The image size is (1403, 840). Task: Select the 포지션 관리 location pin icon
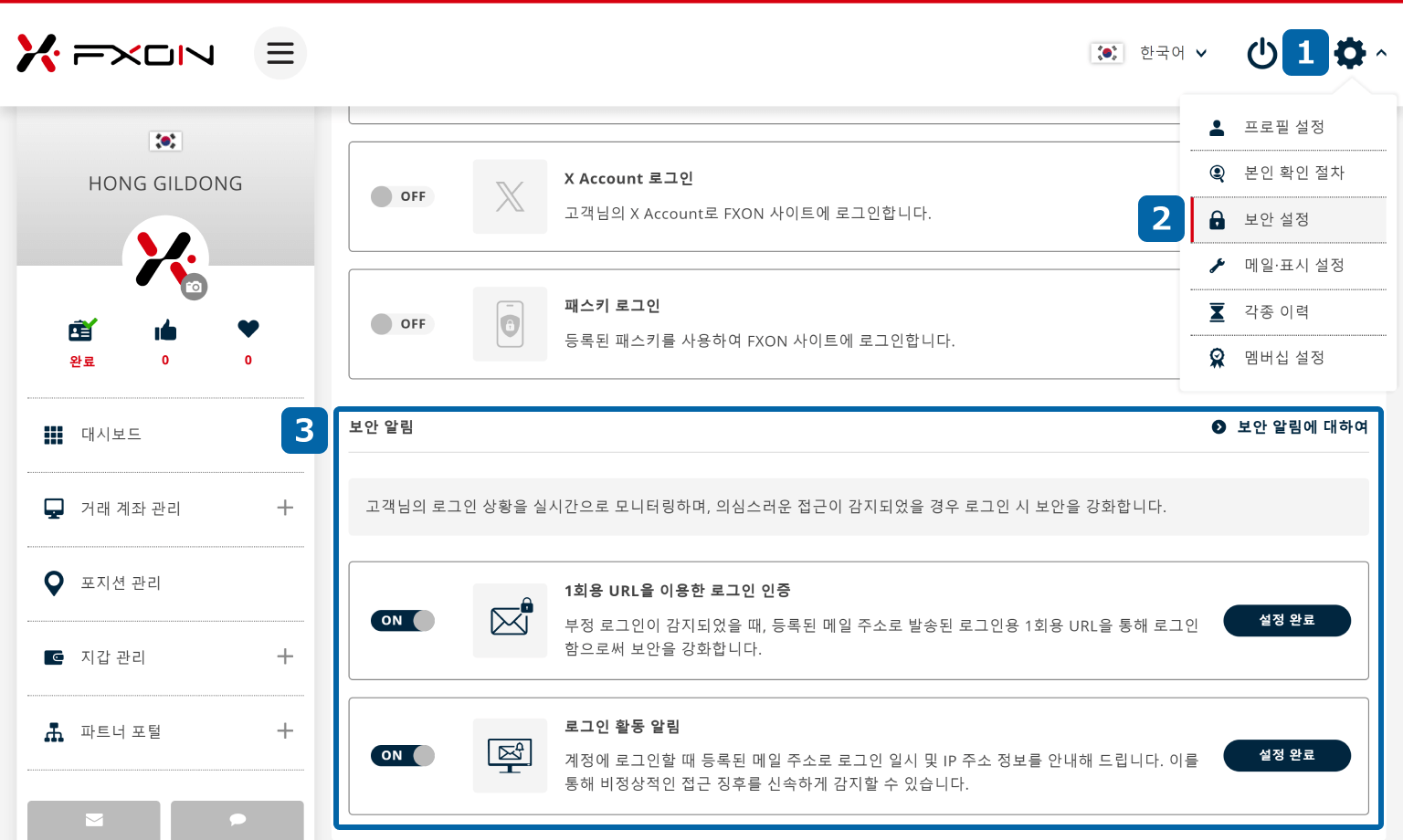[x=54, y=583]
